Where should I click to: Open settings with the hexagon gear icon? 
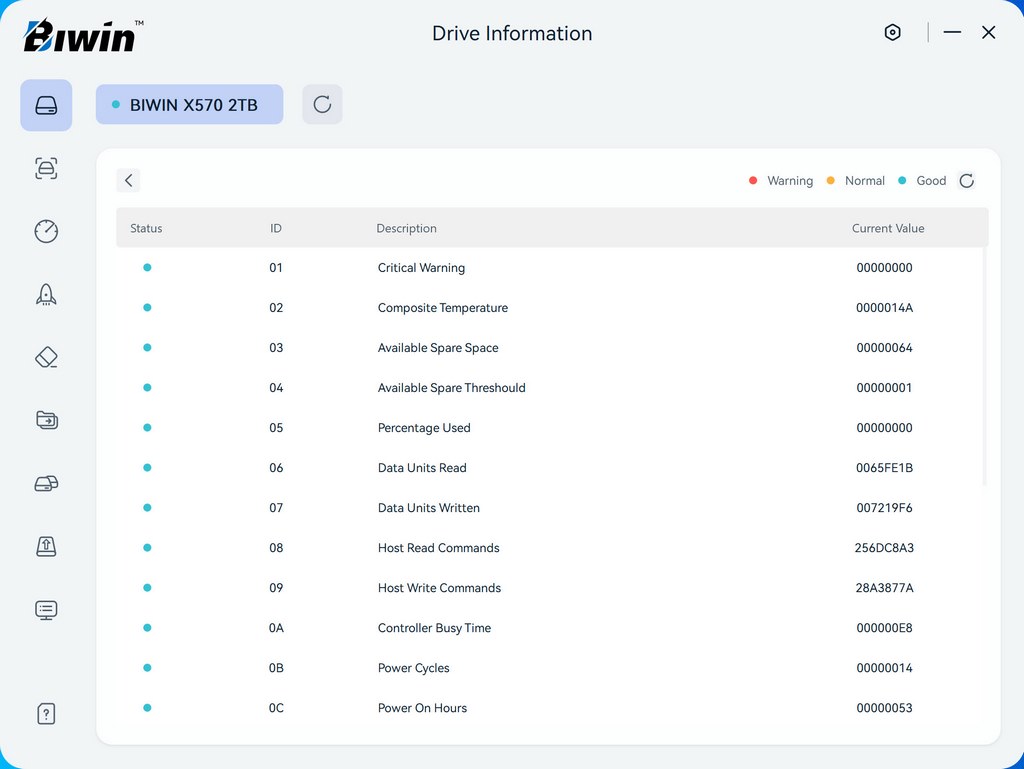(893, 33)
